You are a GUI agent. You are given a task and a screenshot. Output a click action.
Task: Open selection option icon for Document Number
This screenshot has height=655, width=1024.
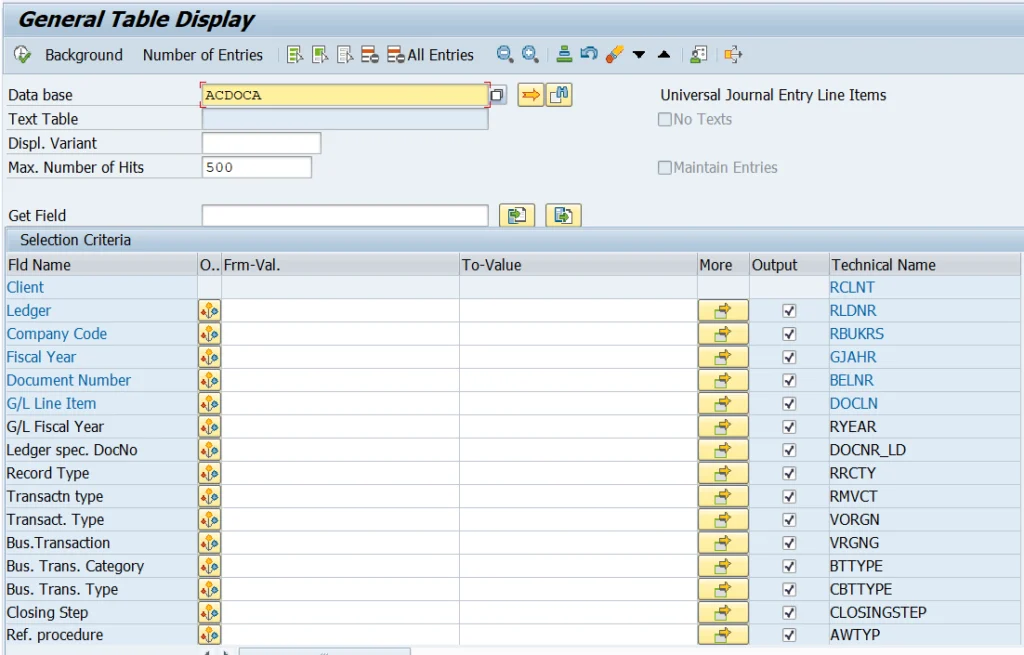[210, 381]
